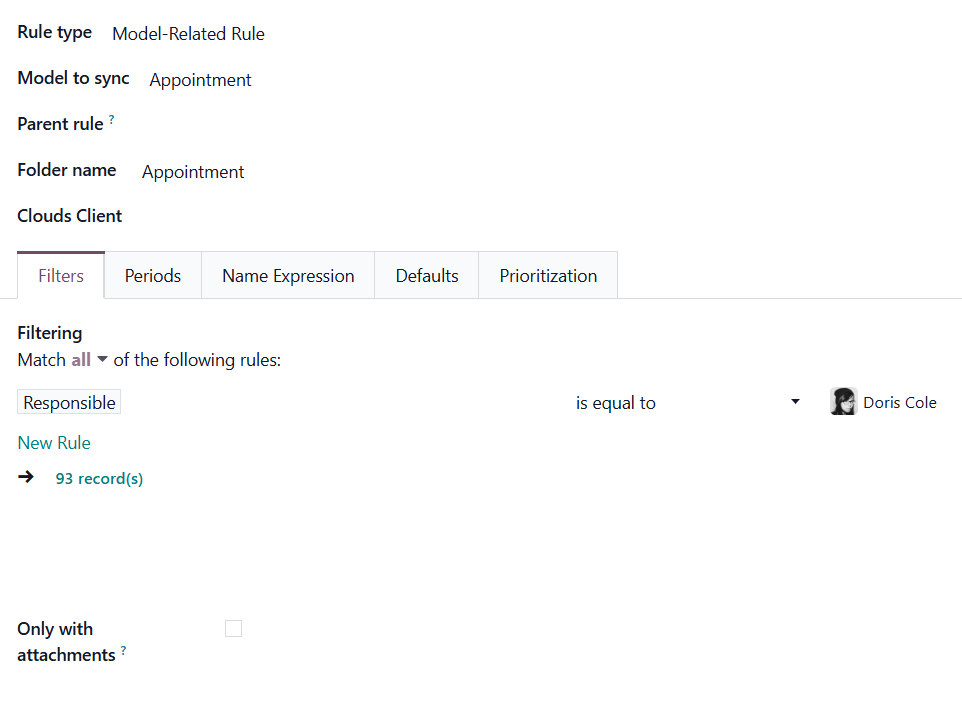Switch to the Filters tab
Viewport: 962px width, 709px height.
[61, 276]
